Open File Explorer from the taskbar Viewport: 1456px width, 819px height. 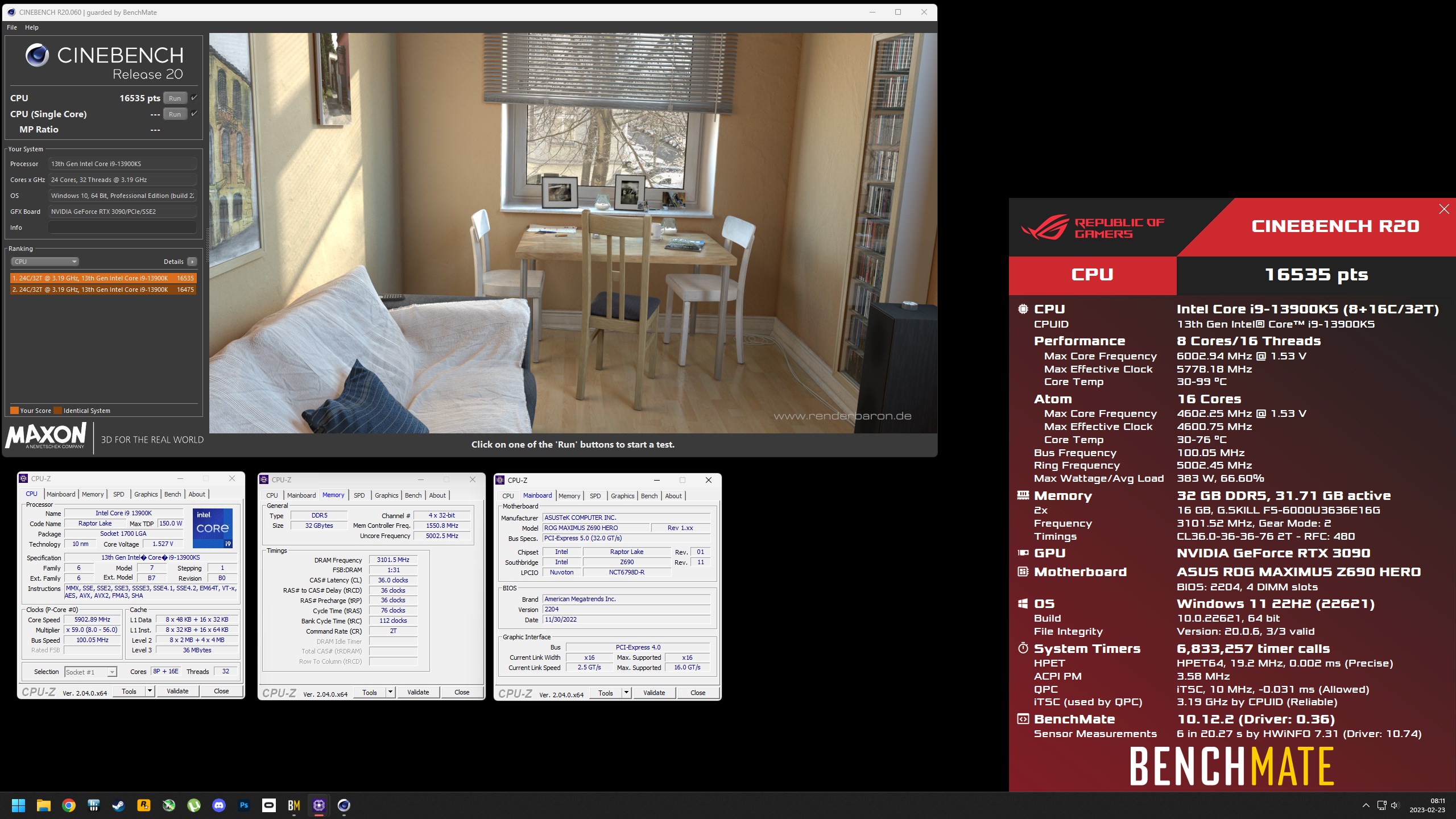44,805
